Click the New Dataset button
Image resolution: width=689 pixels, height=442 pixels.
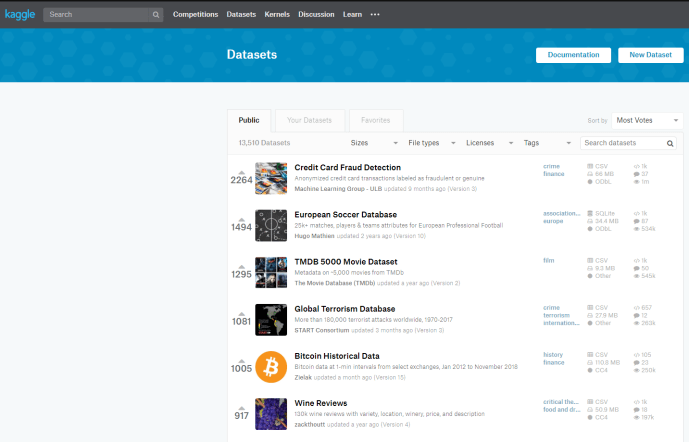(x=651, y=55)
